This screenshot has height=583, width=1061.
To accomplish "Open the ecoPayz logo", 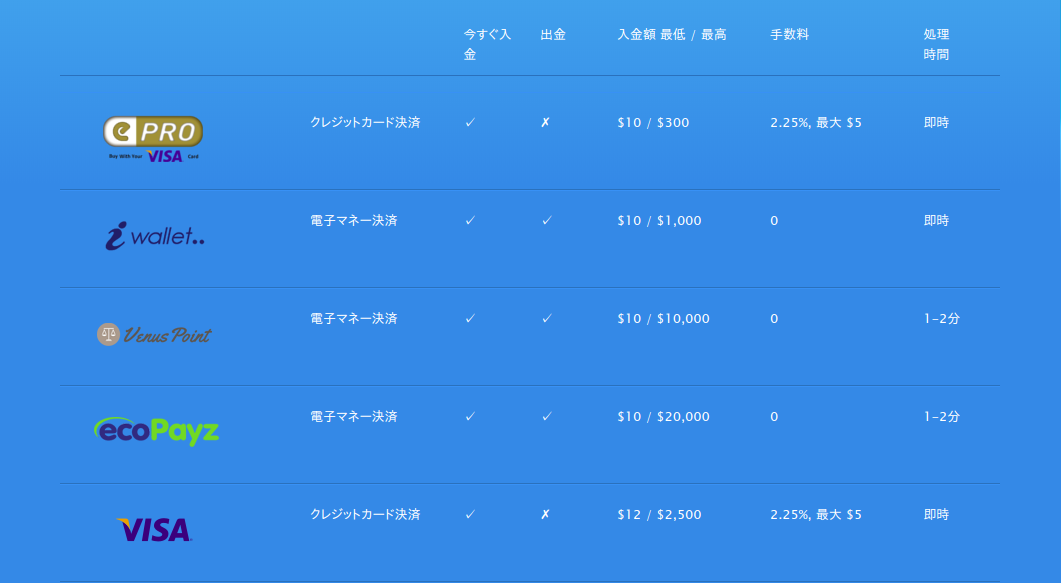I will (x=156, y=432).
